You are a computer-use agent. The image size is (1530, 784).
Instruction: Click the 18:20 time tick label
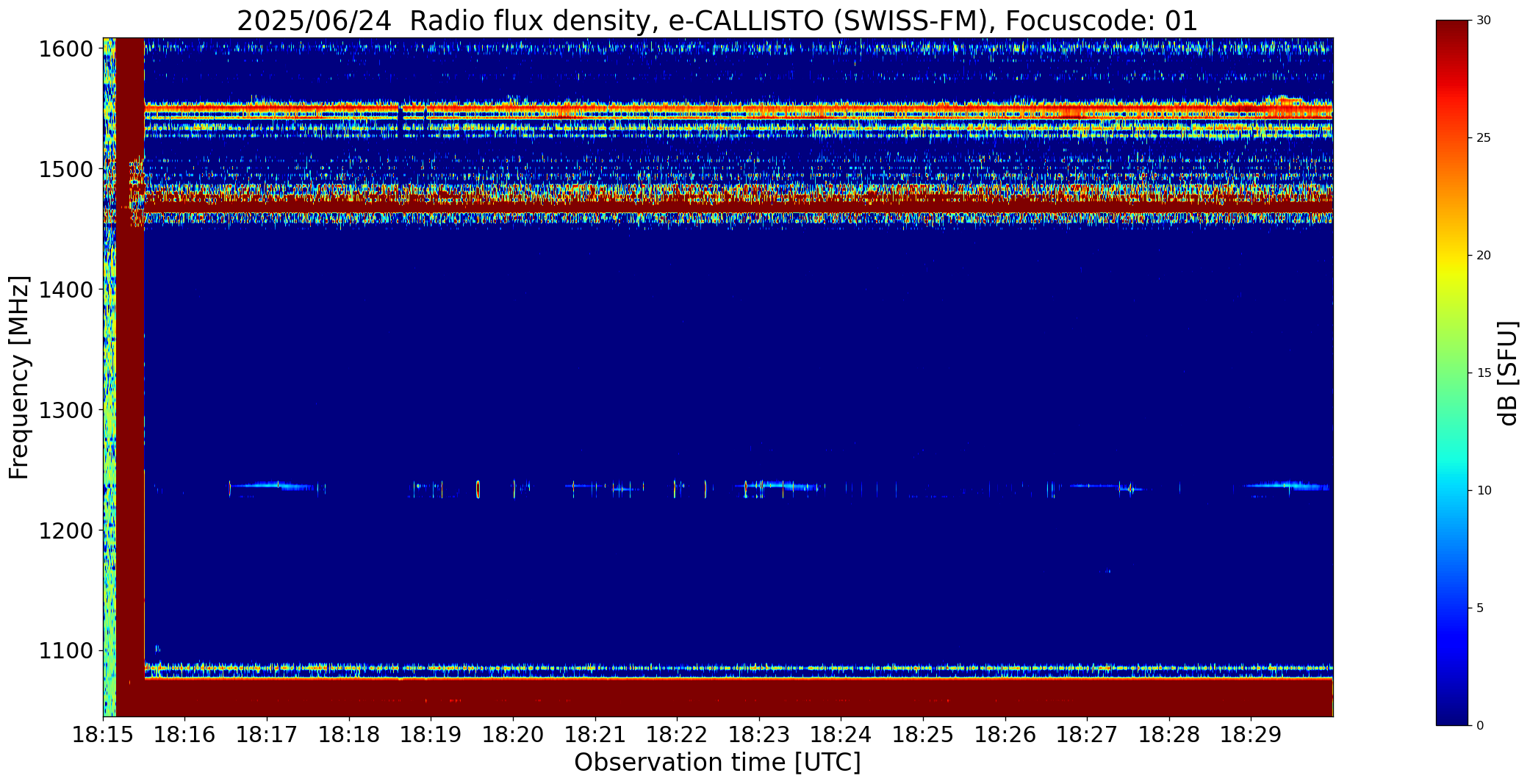pyautogui.click(x=513, y=735)
